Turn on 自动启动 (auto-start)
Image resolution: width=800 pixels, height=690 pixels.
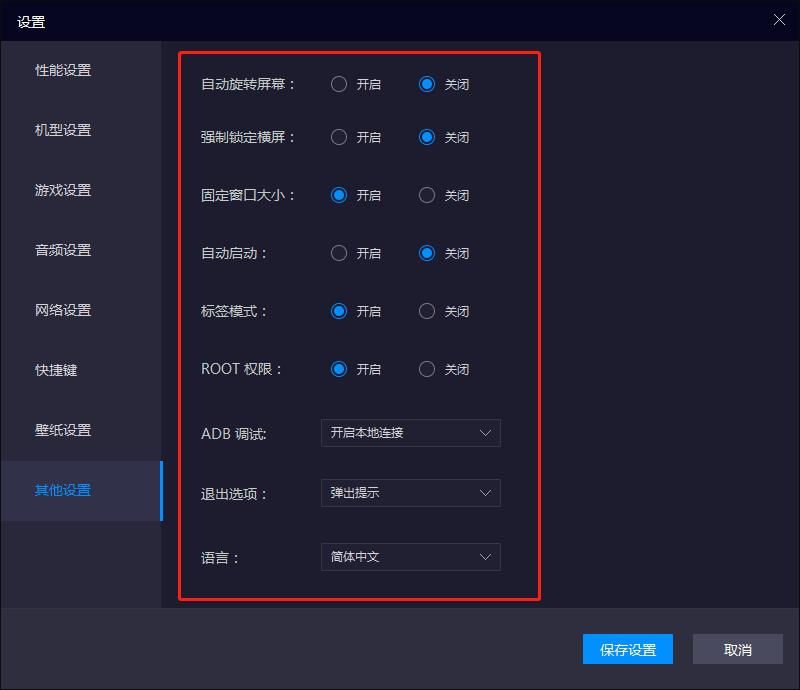339,253
